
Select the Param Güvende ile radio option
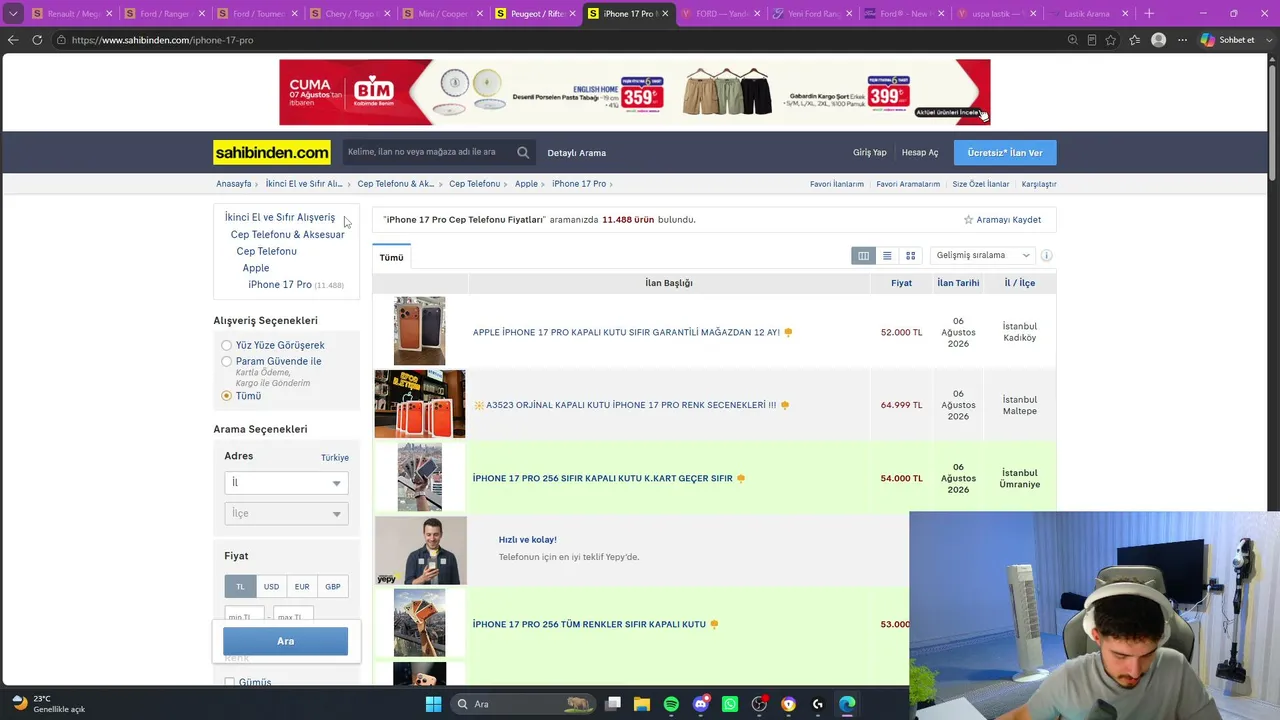[x=226, y=361]
